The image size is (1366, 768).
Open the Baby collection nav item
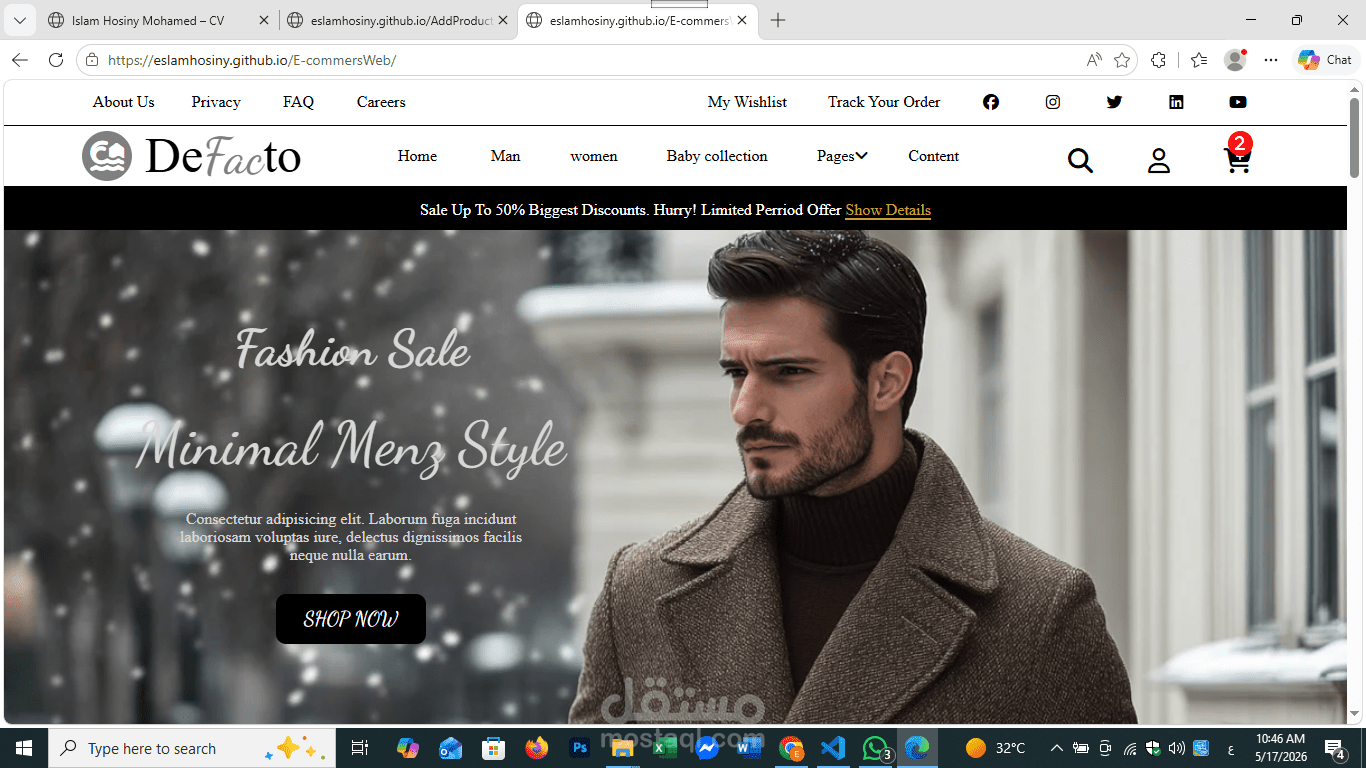click(717, 156)
